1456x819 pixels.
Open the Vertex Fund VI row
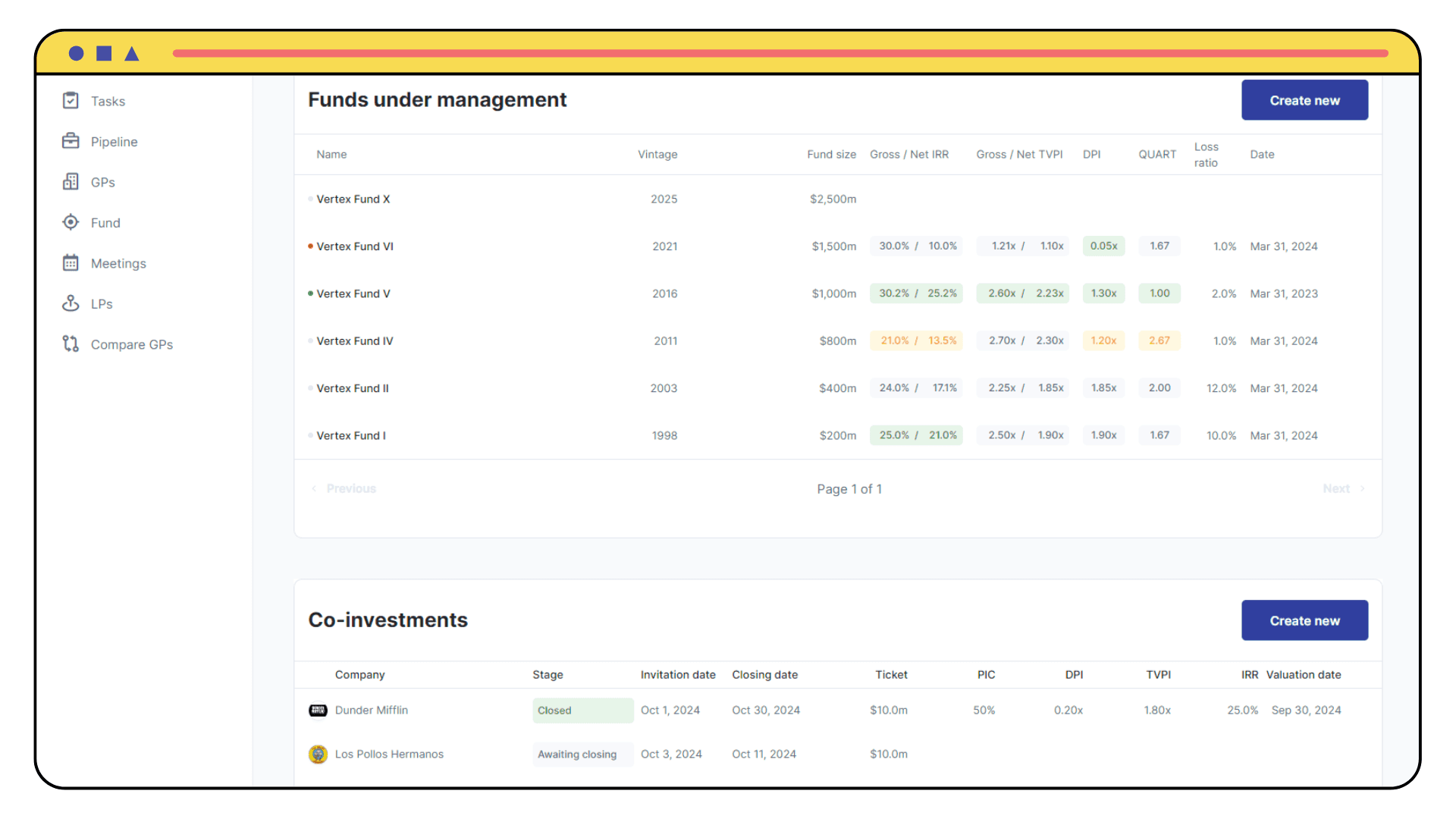[837, 246]
